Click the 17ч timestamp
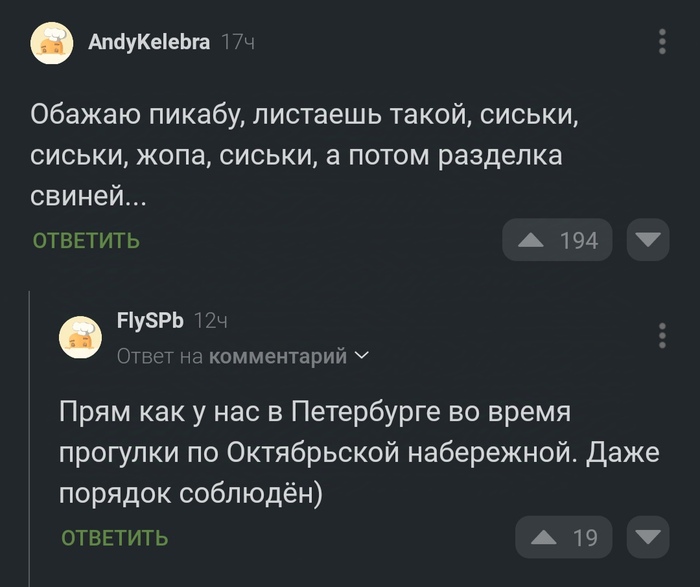The image size is (700, 587). 237,42
